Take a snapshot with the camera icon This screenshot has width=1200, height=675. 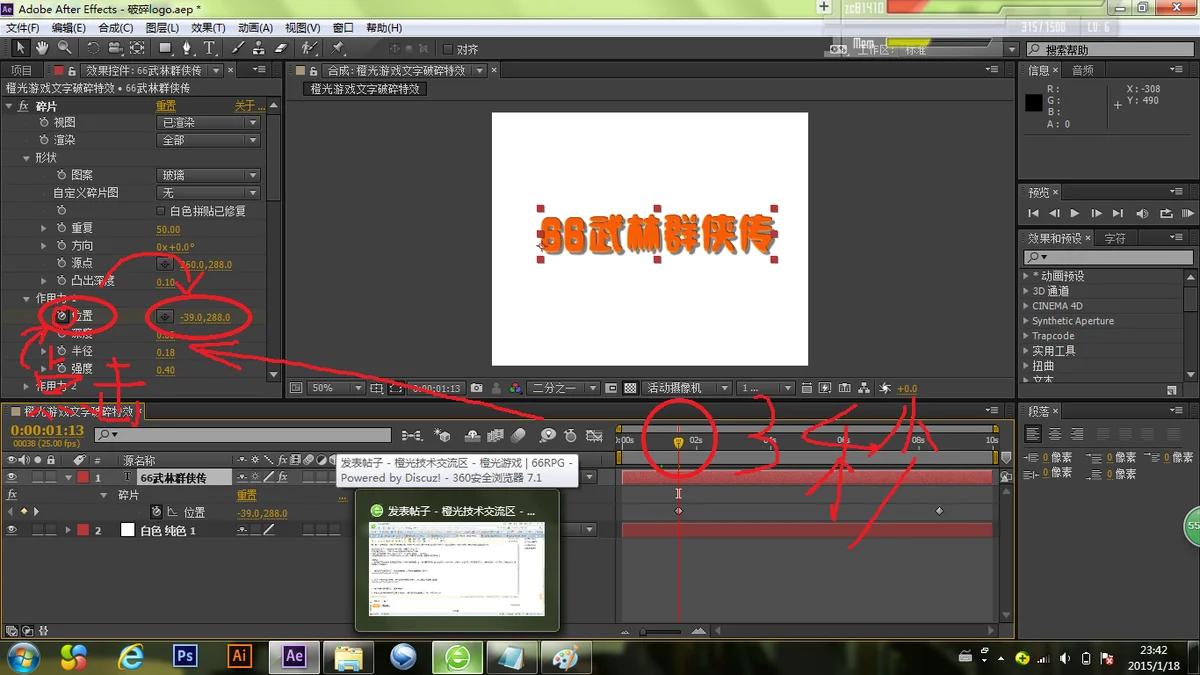(477, 388)
